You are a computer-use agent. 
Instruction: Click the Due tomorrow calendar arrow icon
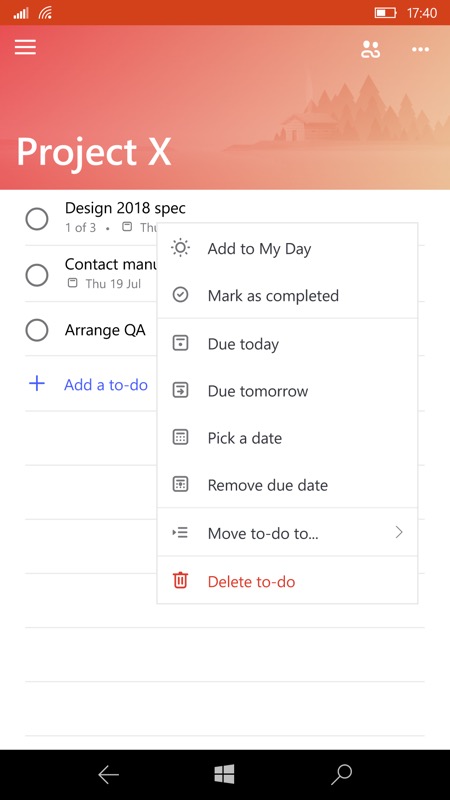click(181, 391)
